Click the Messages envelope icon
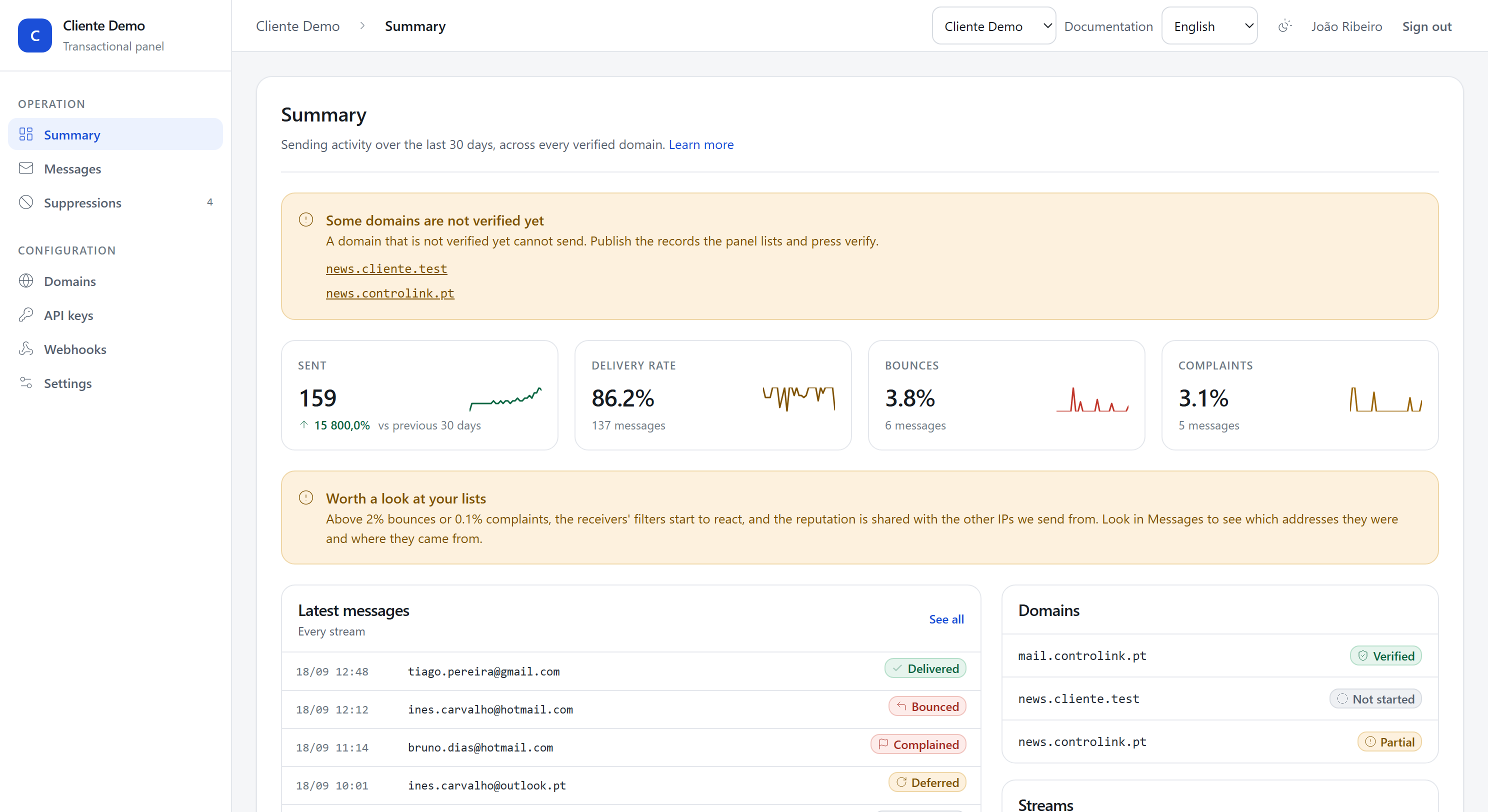The width and height of the screenshot is (1488, 812). click(26, 168)
